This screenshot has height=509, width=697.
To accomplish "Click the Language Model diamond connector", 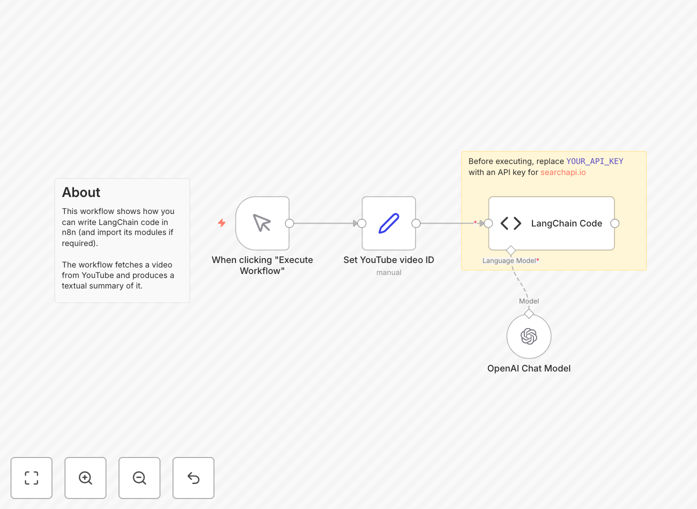I will tap(511, 250).
